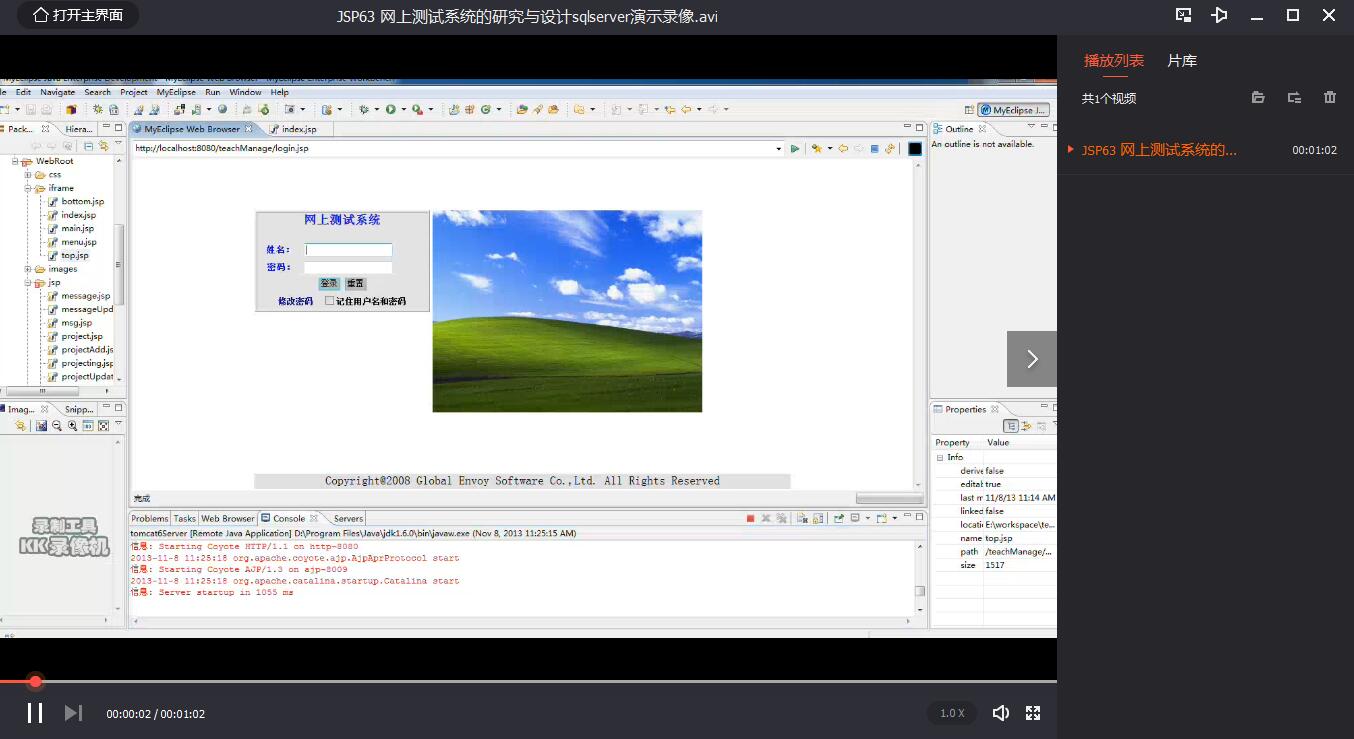Click the playlist sort mode icon
Image resolution: width=1354 pixels, height=739 pixels.
click(1294, 97)
